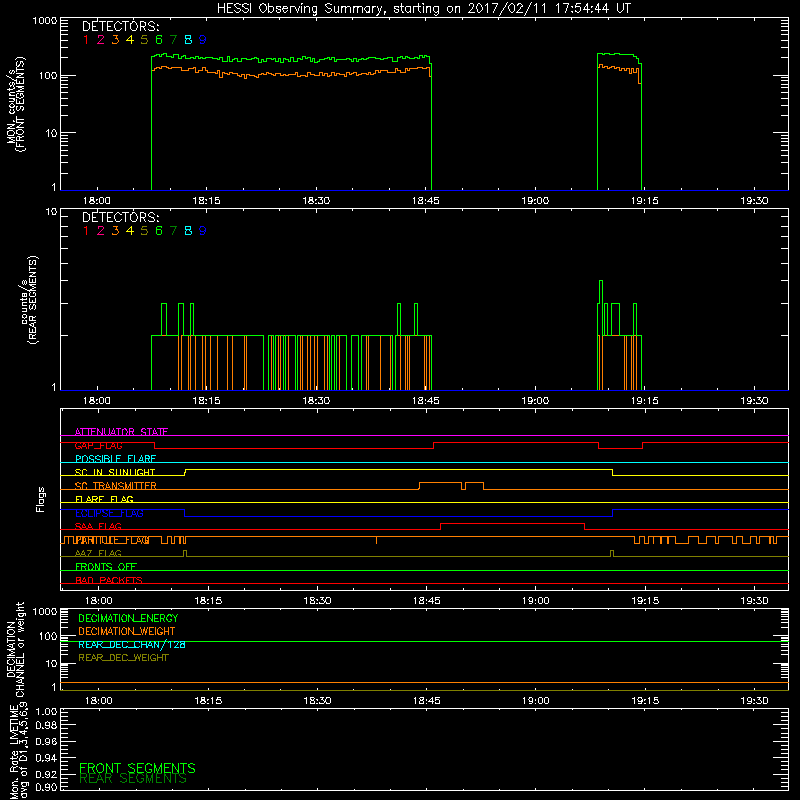Select detector number 5 in the rear segments legend
The height and width of the screenshot is (800, 800).
pos(144,231)
